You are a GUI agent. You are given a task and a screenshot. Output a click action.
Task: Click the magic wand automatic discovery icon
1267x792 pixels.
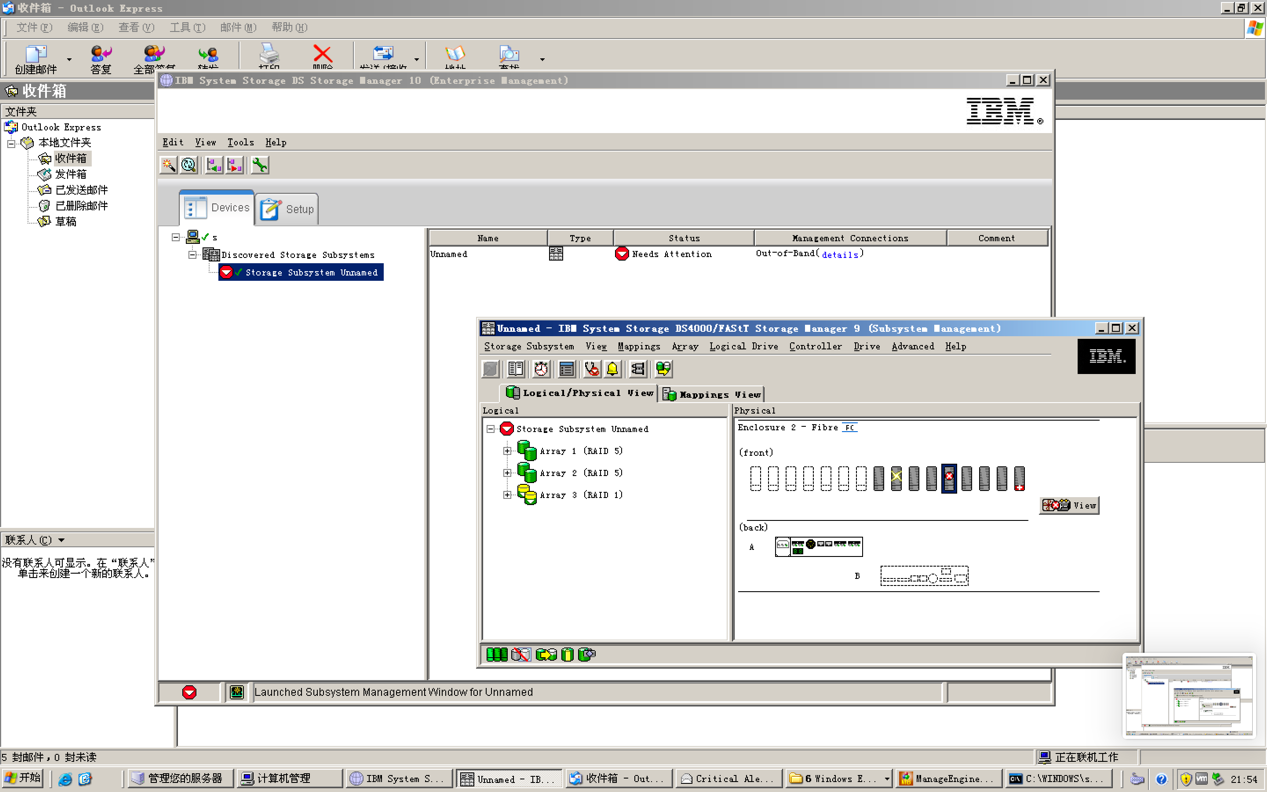169,166
